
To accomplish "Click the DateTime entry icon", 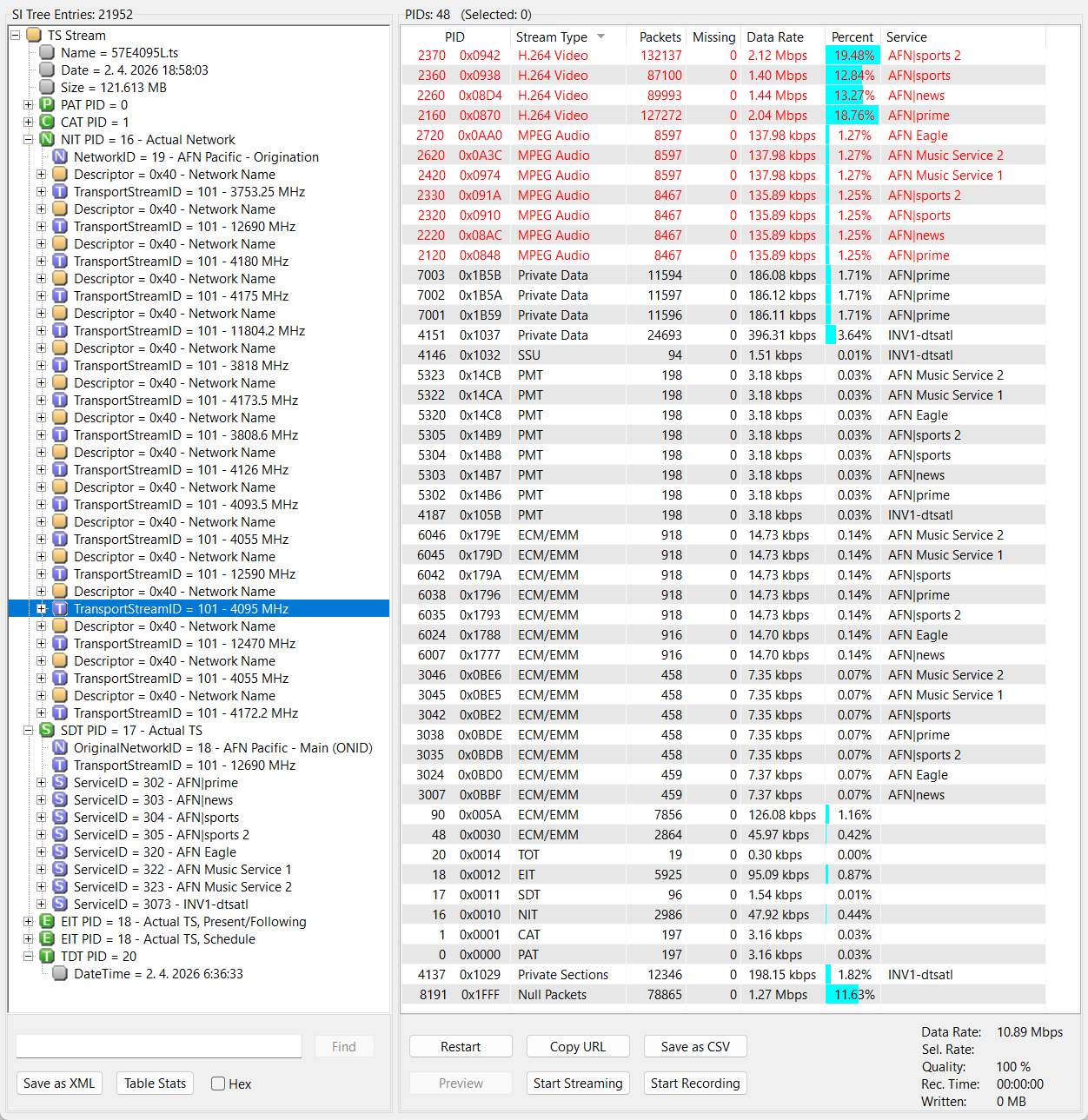I will click(x=60, y=974).
